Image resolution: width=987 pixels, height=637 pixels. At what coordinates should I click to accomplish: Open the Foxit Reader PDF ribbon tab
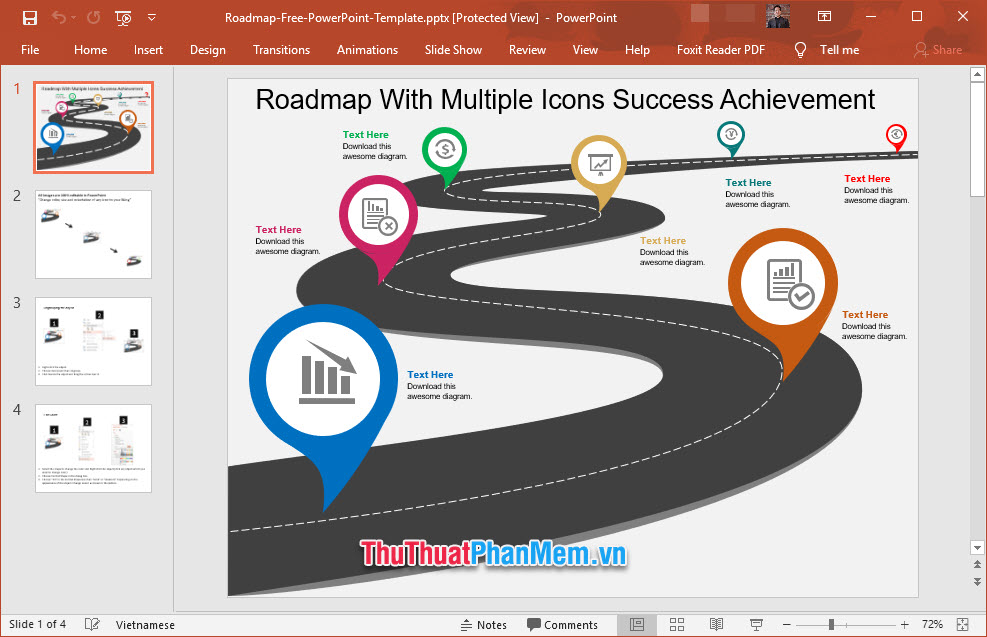pyautogui.click(x=720, y=49)
